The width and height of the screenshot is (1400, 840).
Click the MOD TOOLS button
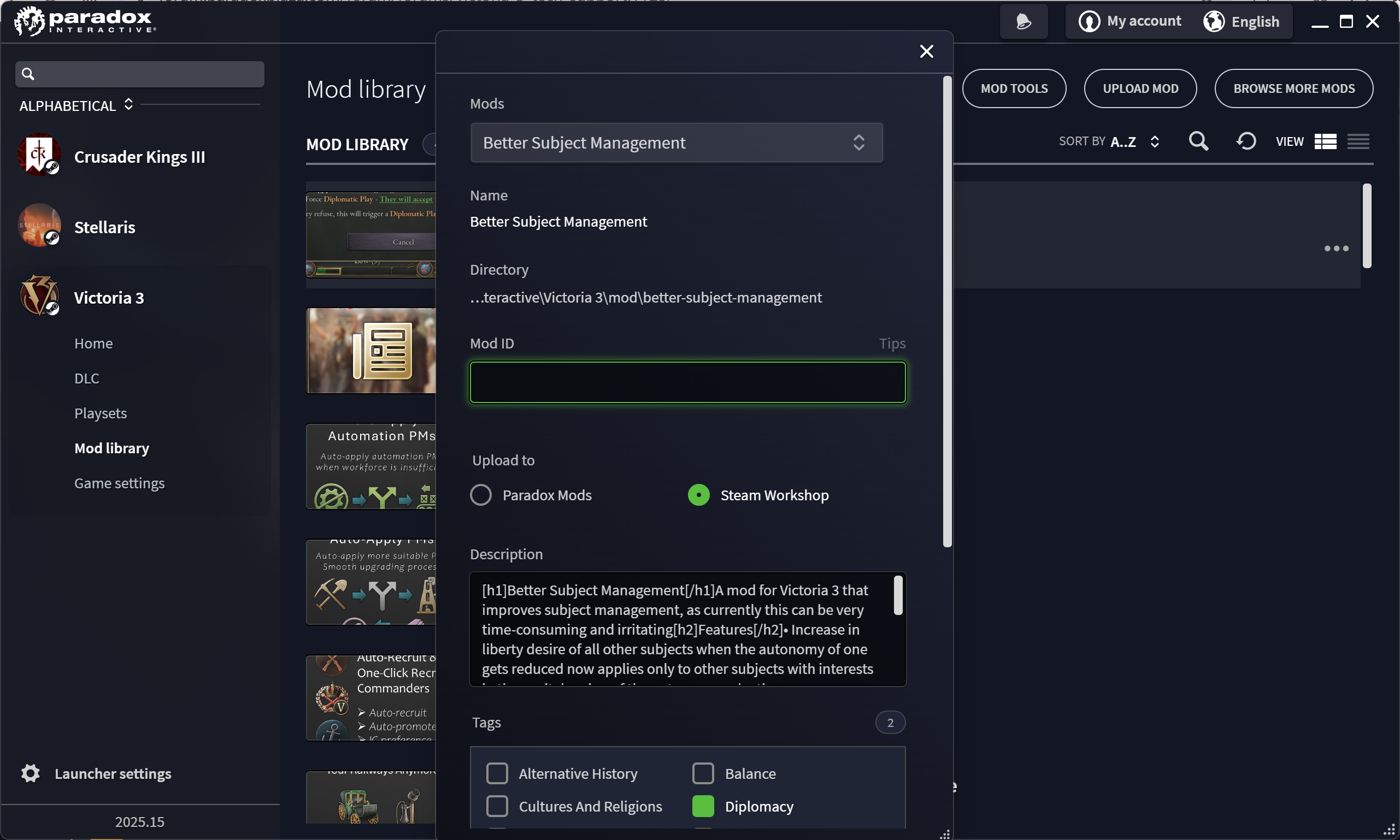[1014, 88]
